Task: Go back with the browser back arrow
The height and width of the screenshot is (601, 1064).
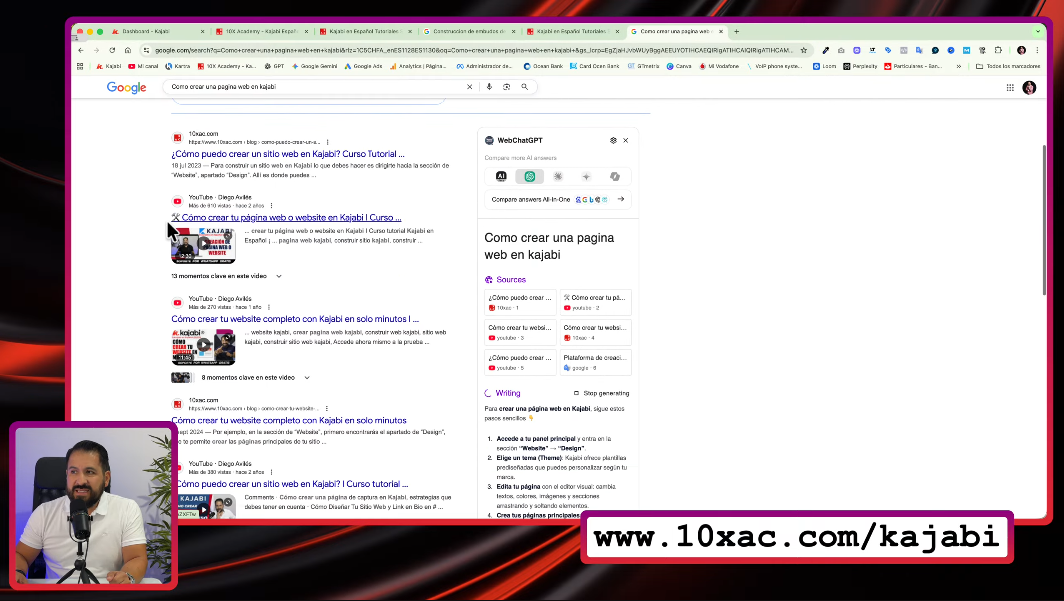Action: tap(81, 50)
